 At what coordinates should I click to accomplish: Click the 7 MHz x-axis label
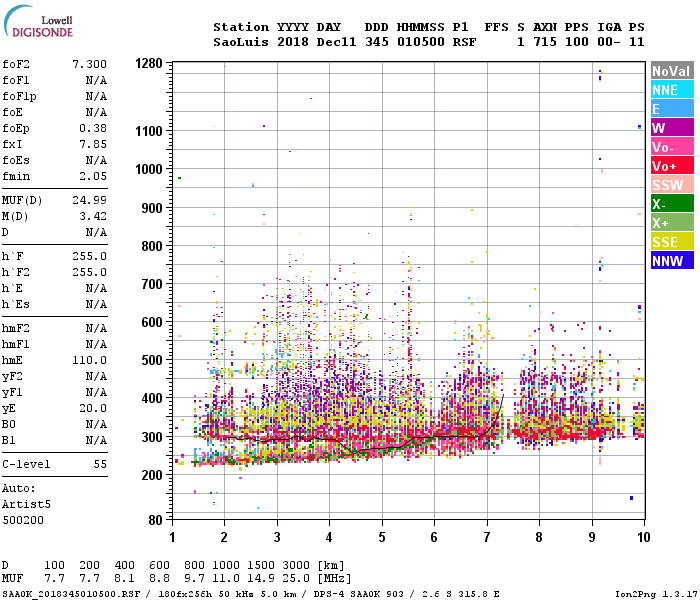[x=487, y=537]
